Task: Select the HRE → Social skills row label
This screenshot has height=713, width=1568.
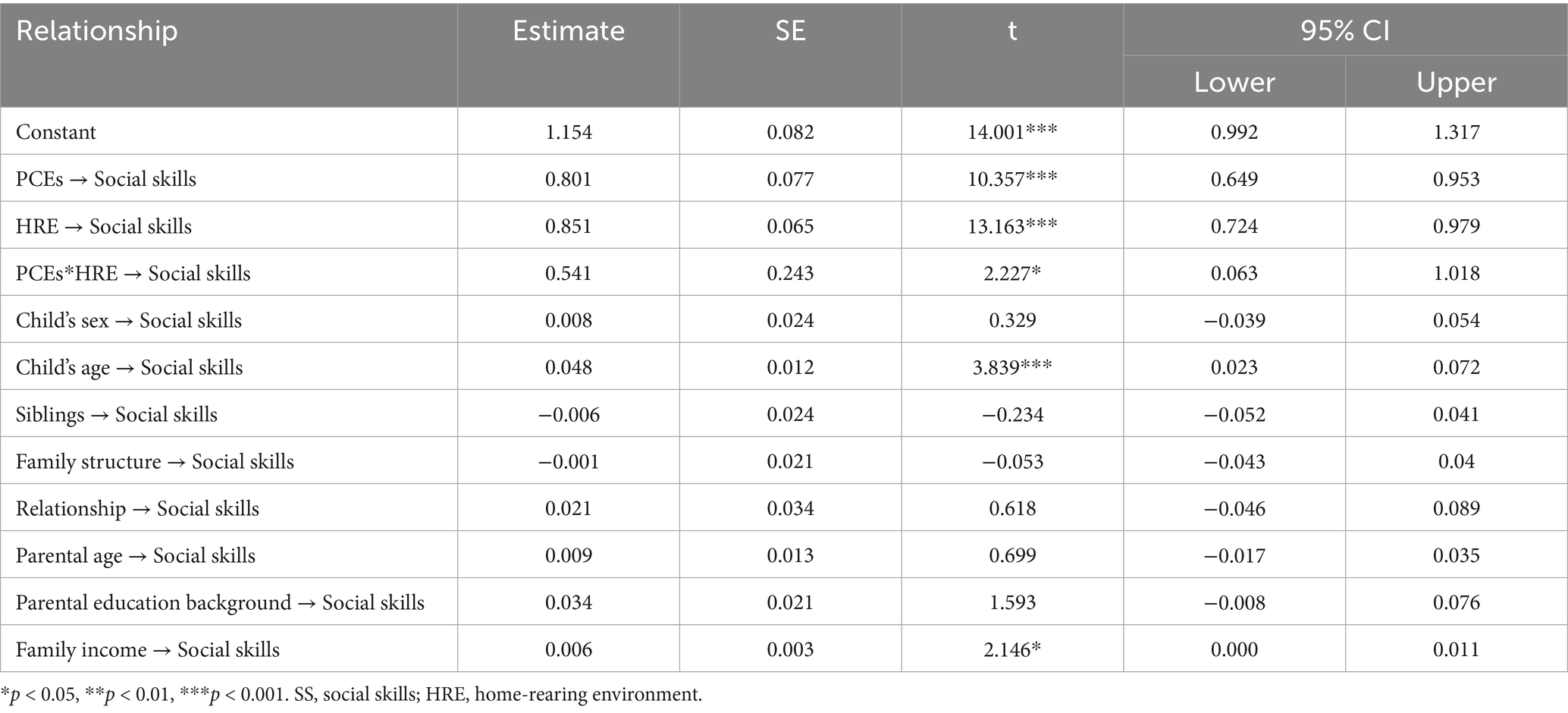Action: coord(104,226)
